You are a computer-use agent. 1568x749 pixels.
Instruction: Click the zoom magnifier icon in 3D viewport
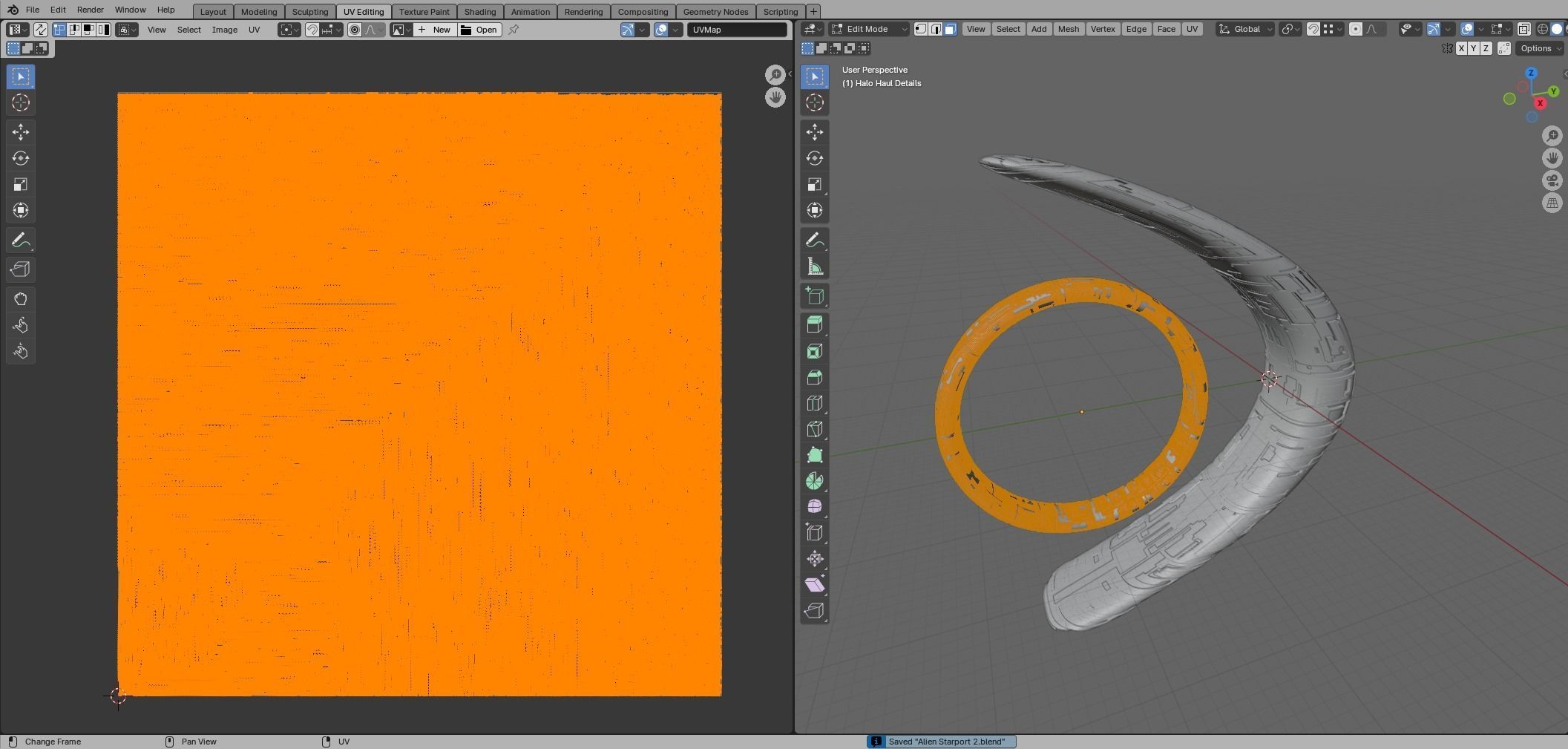(x=1552, y=136)
